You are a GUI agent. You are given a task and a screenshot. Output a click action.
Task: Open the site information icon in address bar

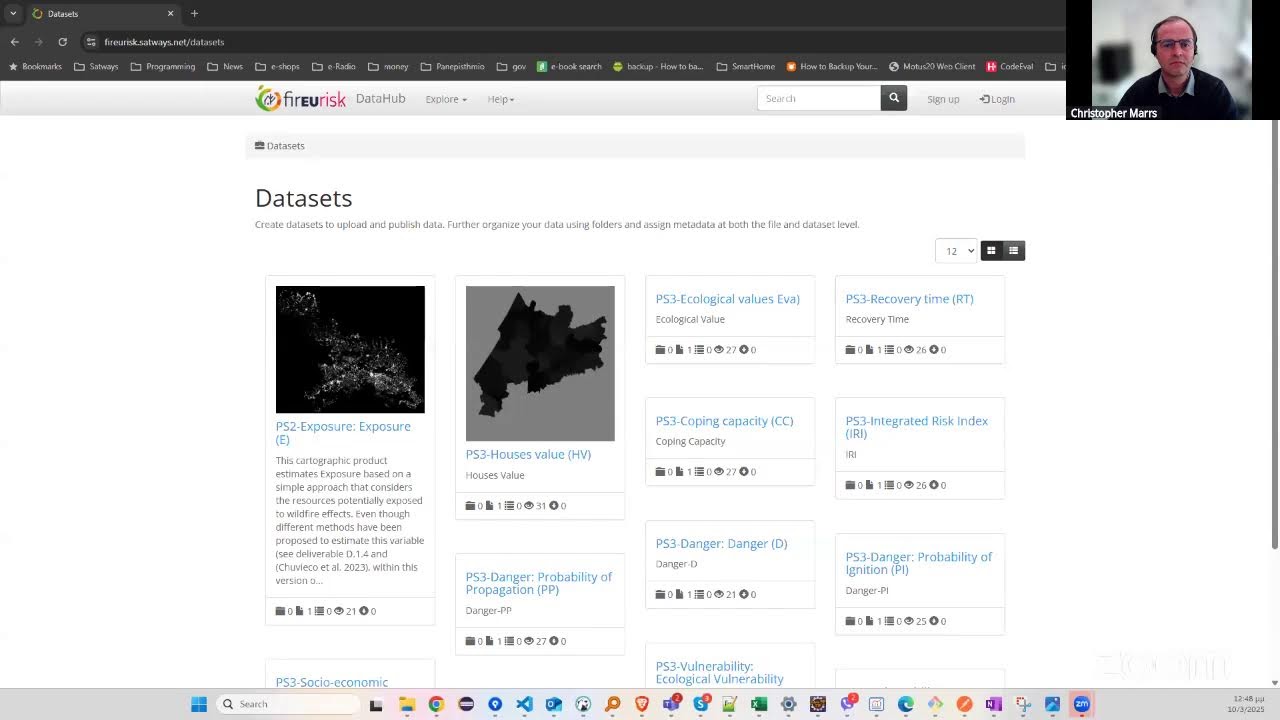coord(91,42)
